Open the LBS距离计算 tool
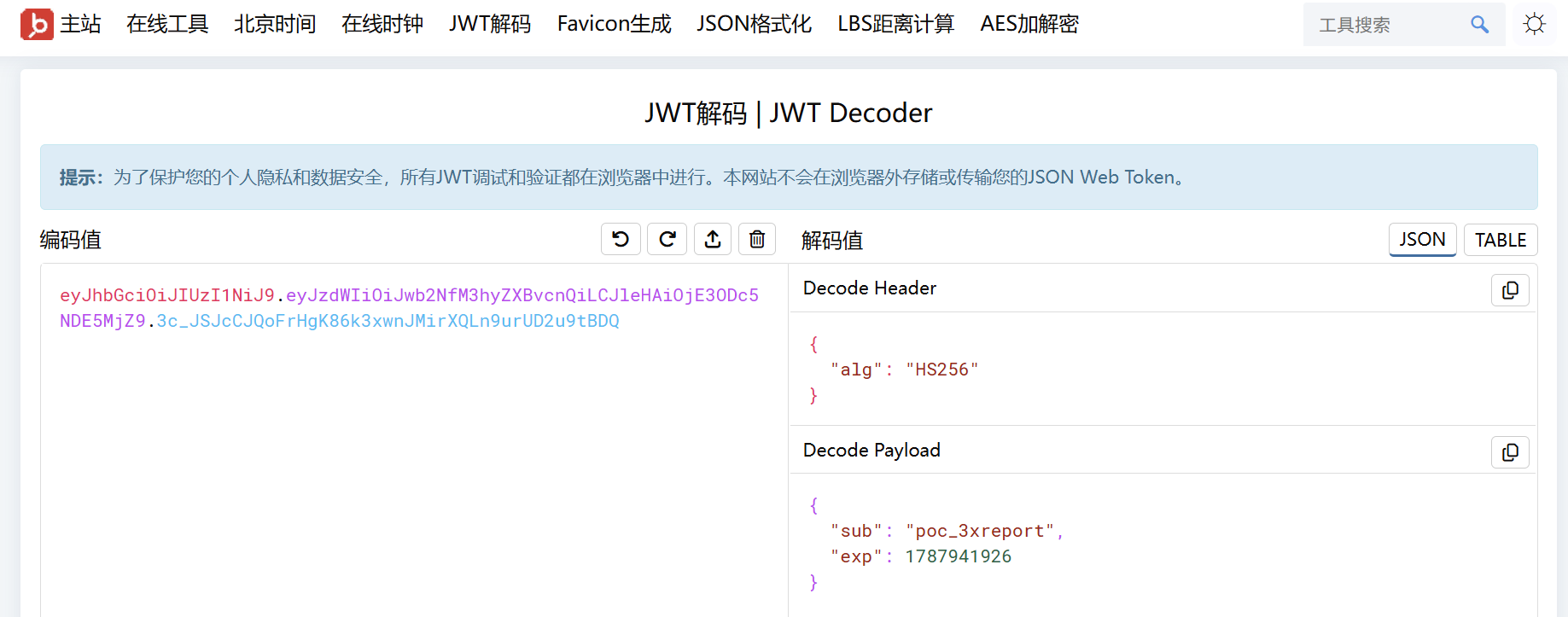The height and width of the screenshot is (617, 1568). point(896,24)
